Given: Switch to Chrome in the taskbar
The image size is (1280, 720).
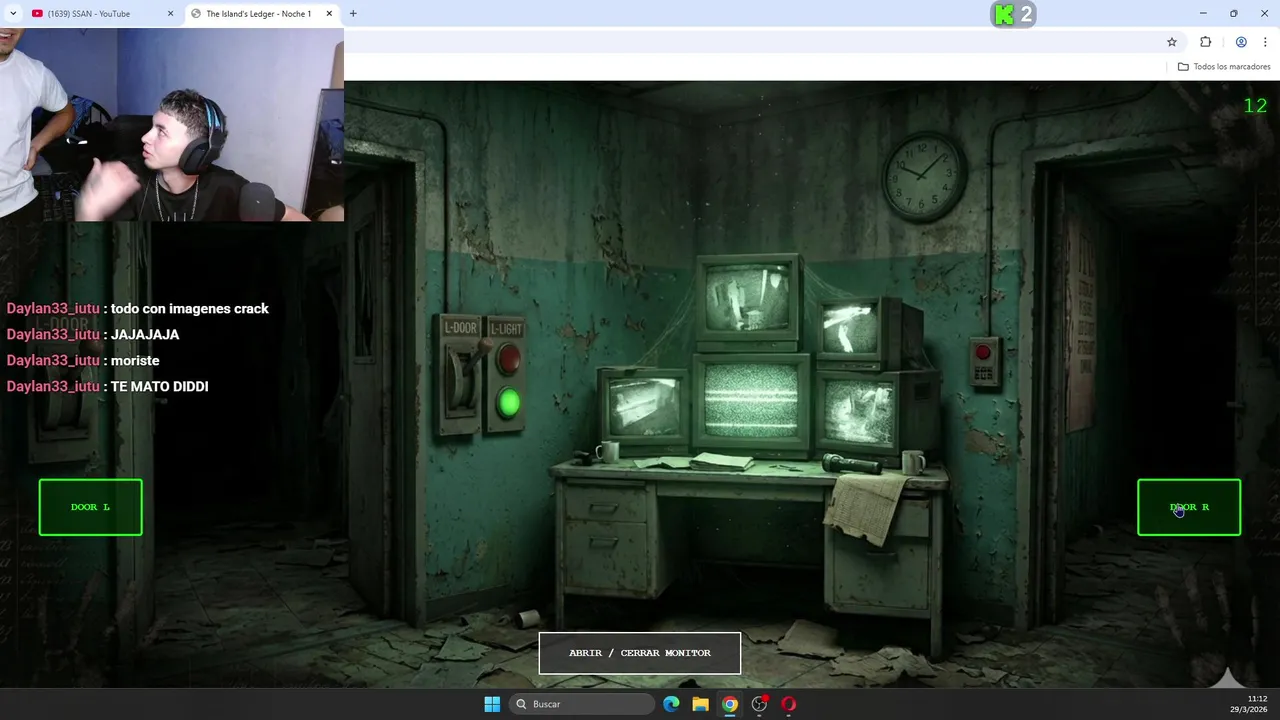Looking at the screenshot, I should 730,704.
